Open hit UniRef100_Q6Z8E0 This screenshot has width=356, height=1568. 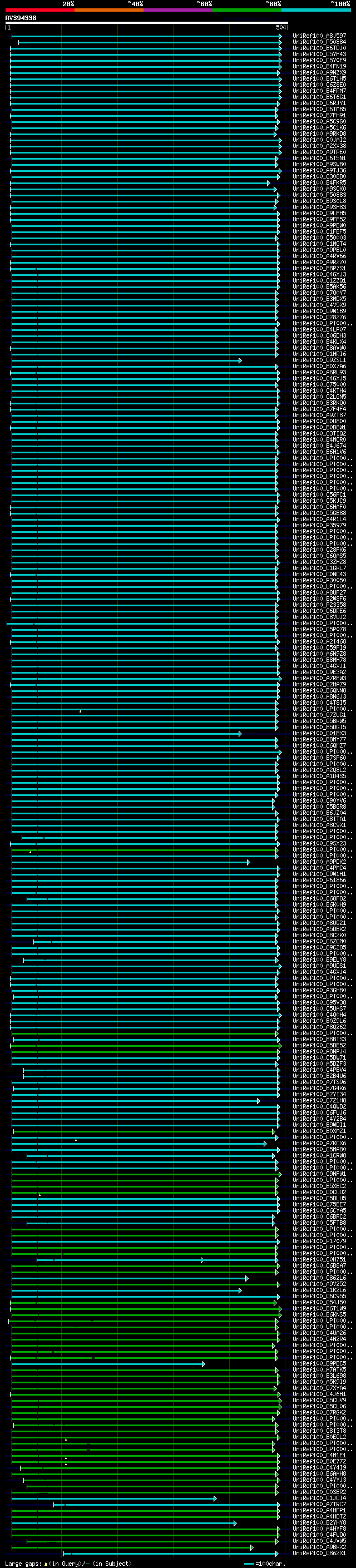[x=319, y=85]
